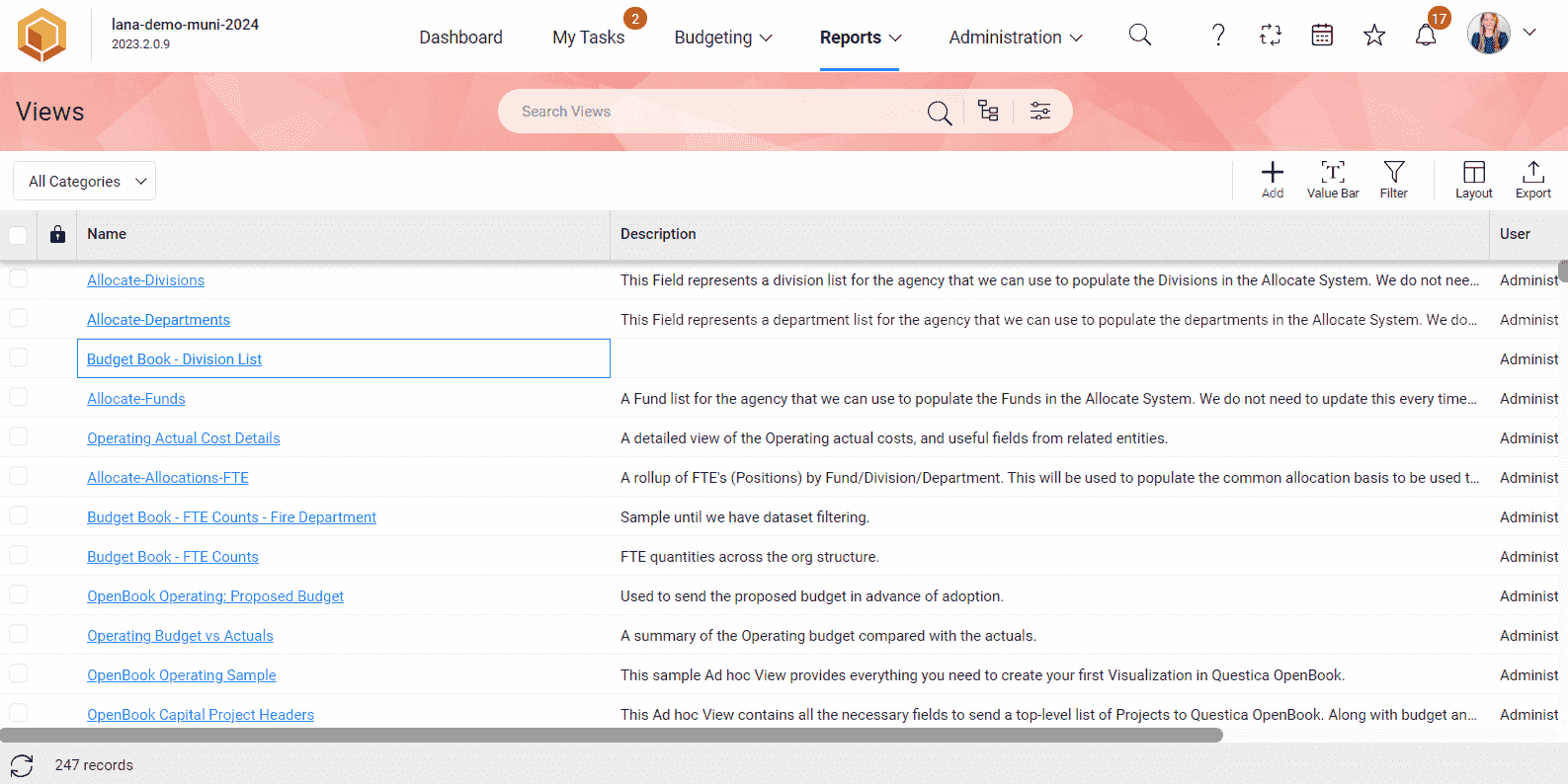
Task: Open the favorites star icon
Action: tap(1373, 37)
